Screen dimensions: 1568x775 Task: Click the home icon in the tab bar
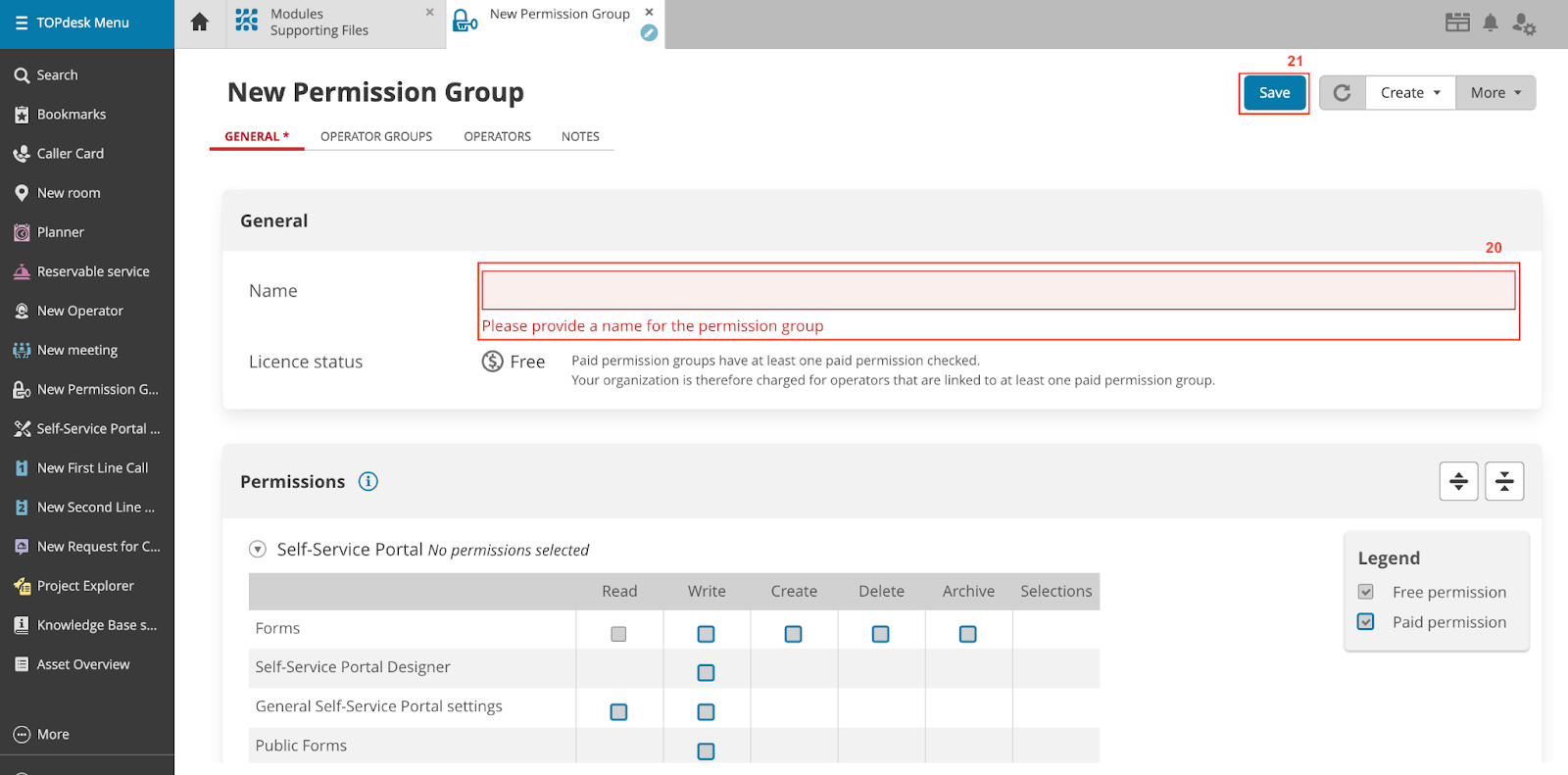(200, 23)
